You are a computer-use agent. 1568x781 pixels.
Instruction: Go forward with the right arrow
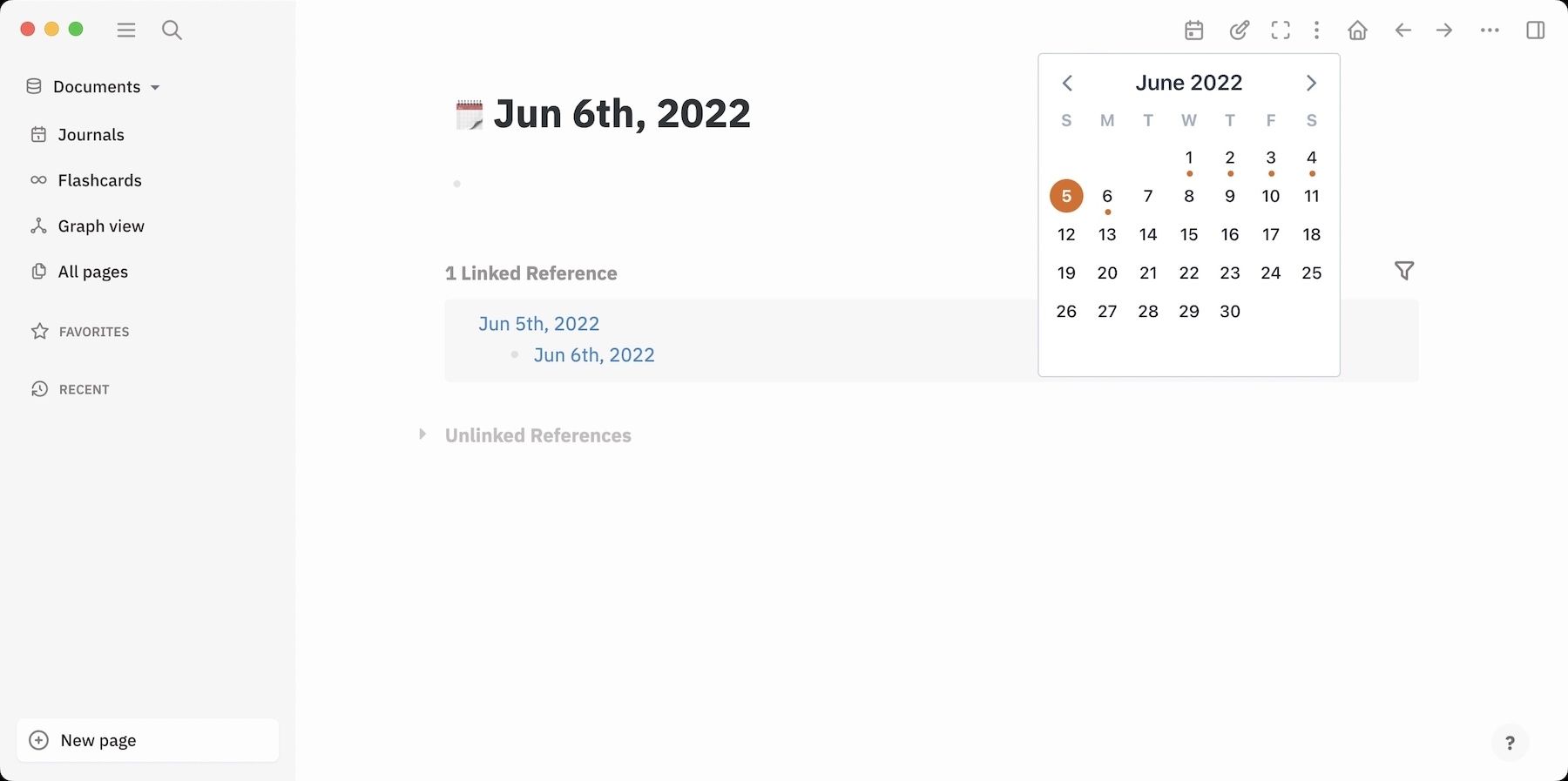tap(1444, 30)
